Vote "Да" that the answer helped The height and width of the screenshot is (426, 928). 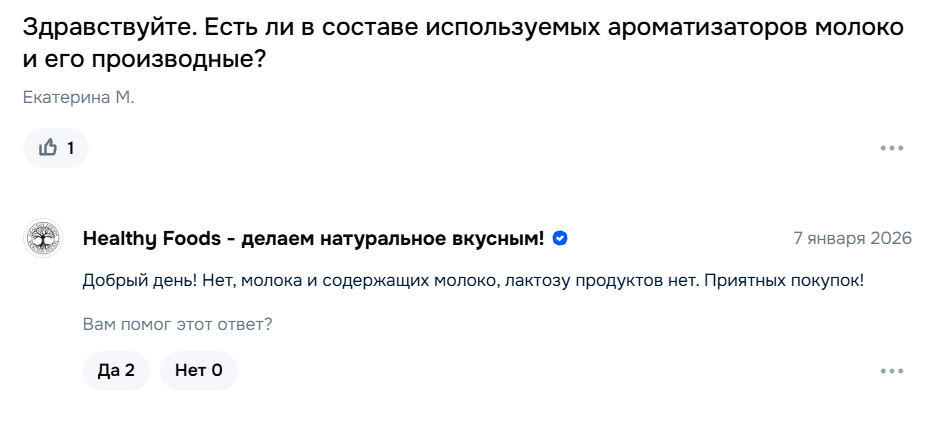(116, 371)
